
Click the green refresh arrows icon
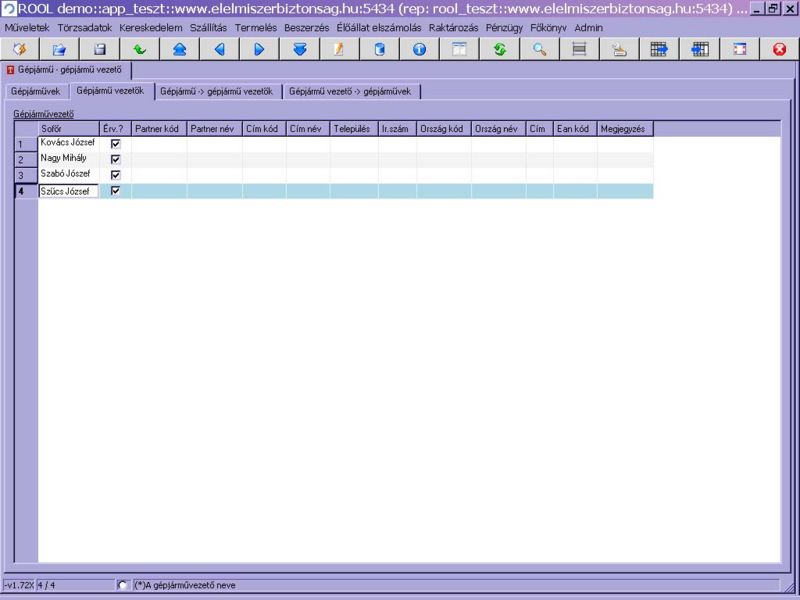click(x=499, y=49)
